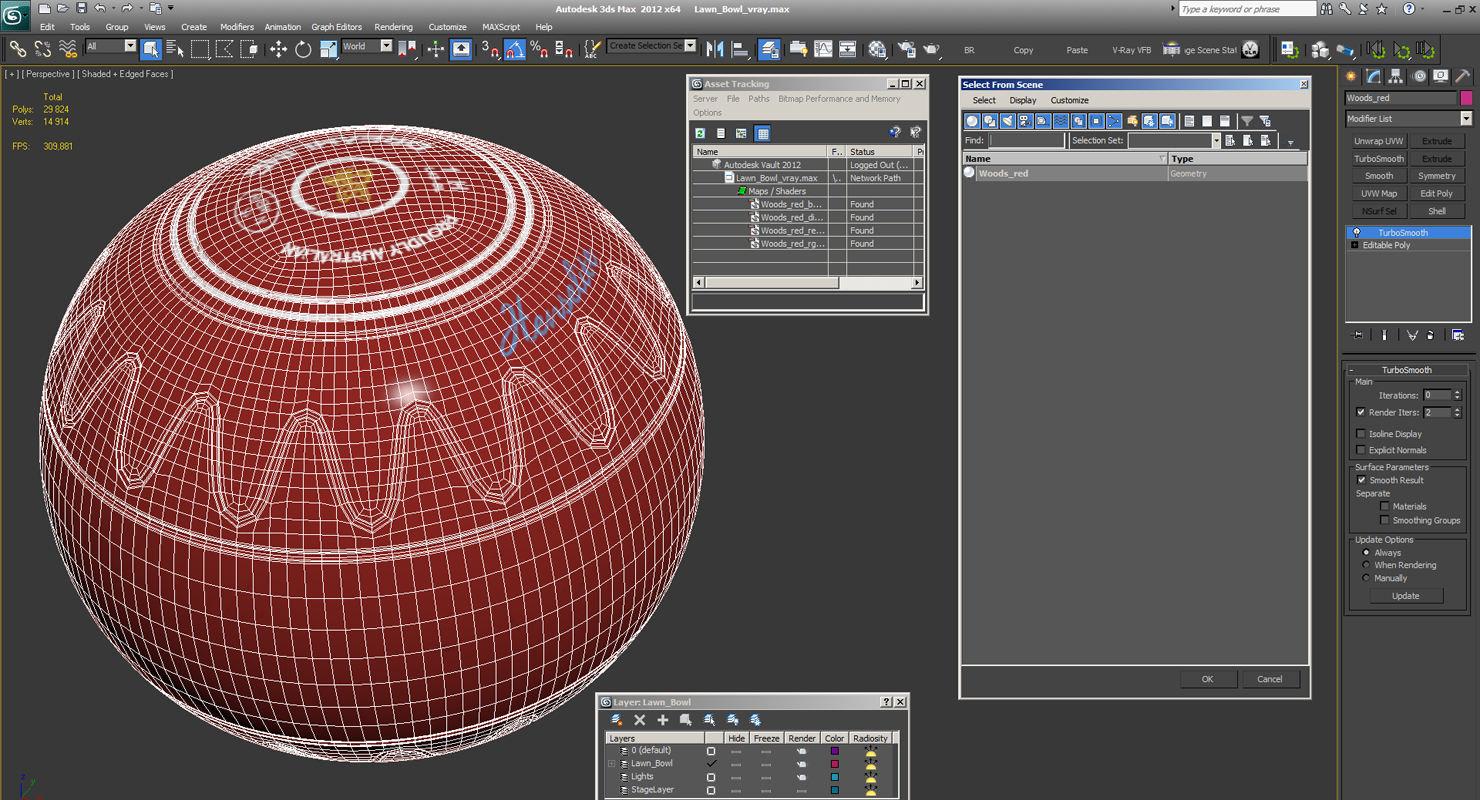
Task: Activate the Select and Rotate tool
Action: click(x=303, y=49)
